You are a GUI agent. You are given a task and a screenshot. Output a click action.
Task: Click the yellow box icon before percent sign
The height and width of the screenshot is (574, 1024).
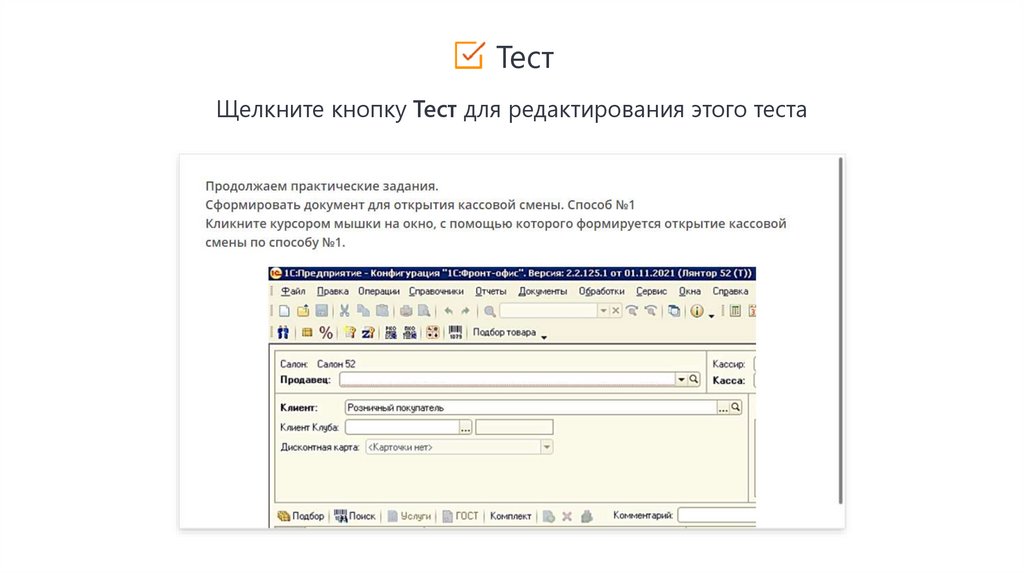(307, 332)
